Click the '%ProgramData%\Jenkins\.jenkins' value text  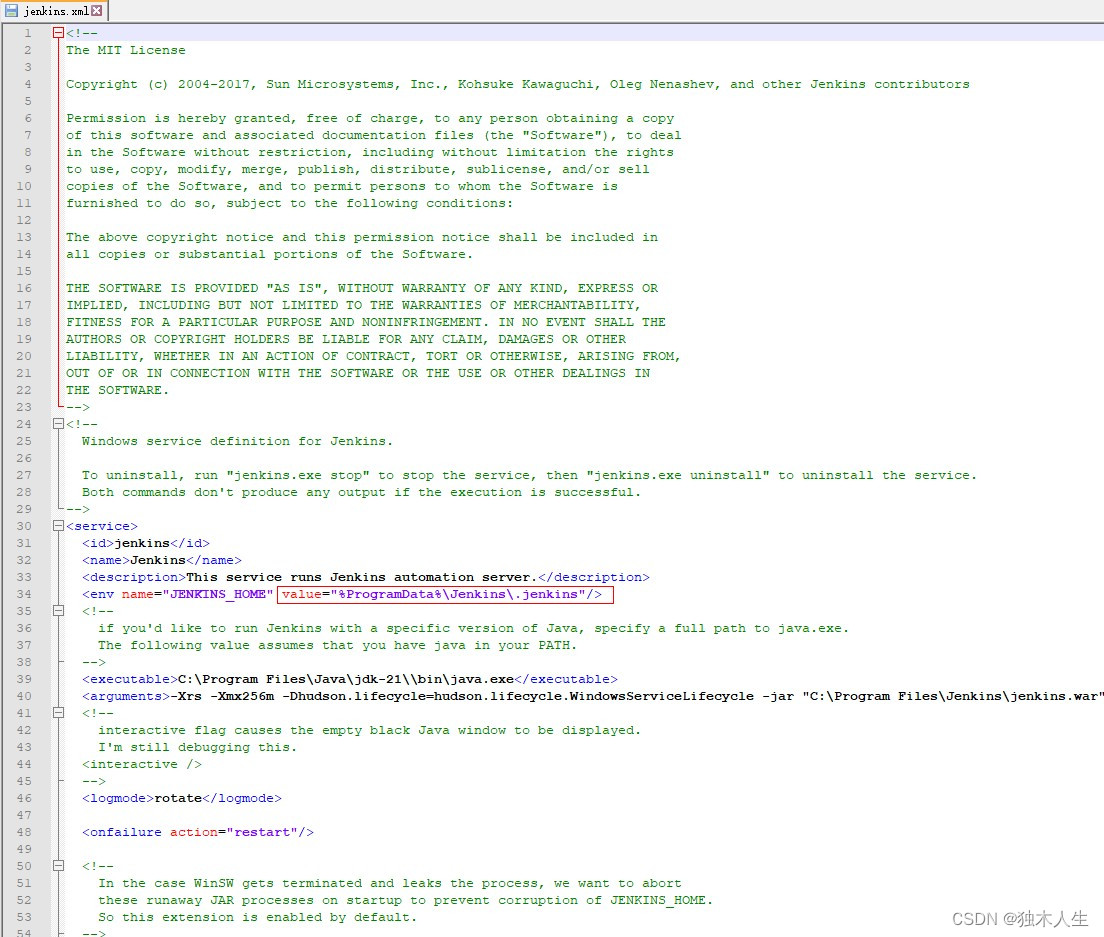461,594
